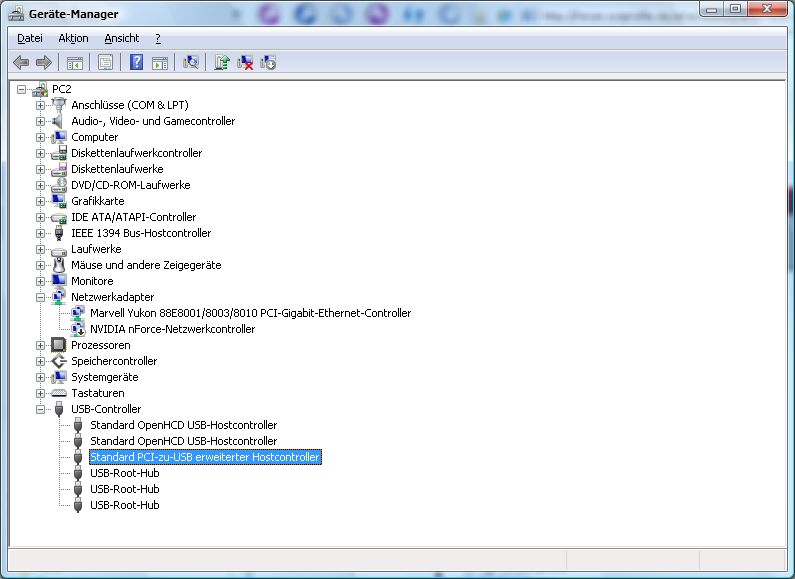
Task: Click the IEEE 1394 plug icon
Action: (x=59, y=233)
